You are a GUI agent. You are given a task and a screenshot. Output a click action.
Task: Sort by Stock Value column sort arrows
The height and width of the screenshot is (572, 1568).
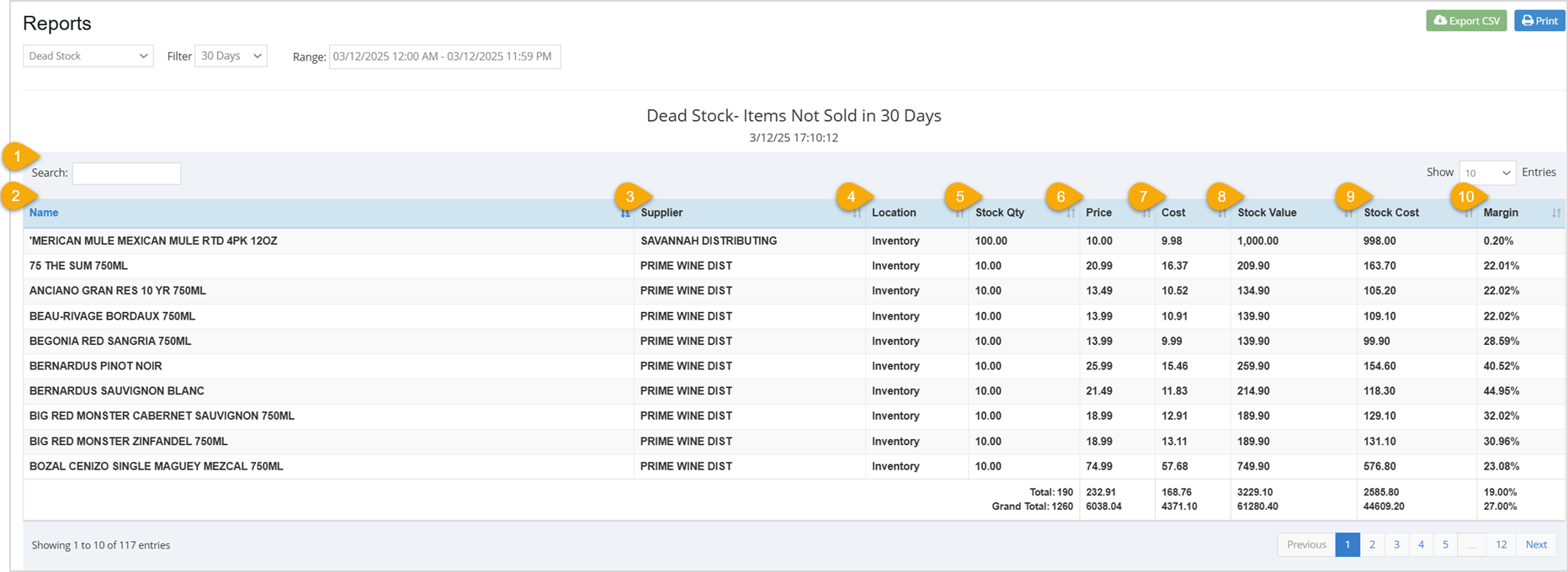[1348, 214]
